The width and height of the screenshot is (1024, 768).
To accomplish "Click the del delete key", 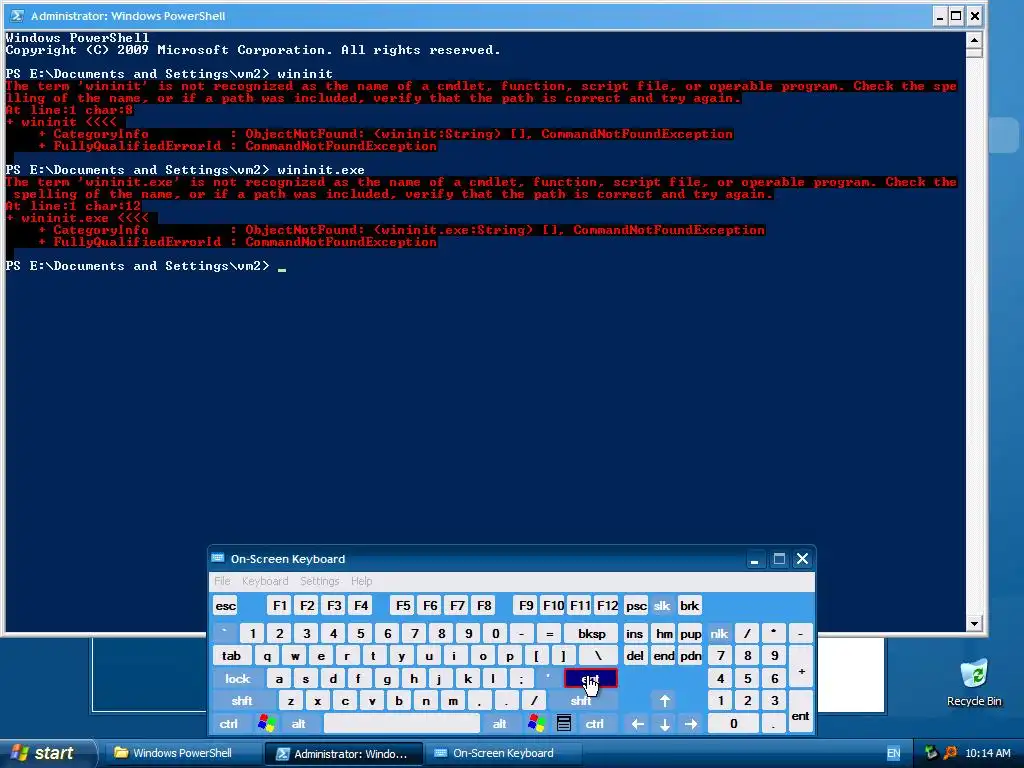I will (x=635, y=656).
